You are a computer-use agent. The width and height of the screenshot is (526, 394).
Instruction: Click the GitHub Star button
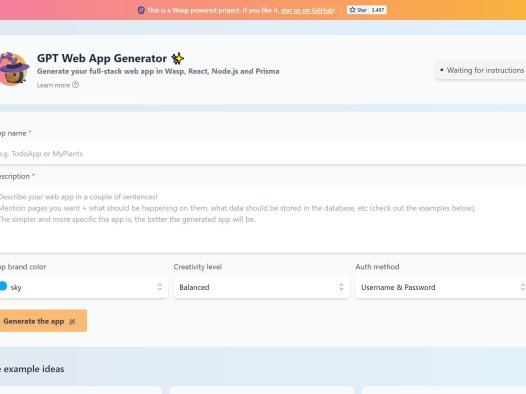[358, 10]
